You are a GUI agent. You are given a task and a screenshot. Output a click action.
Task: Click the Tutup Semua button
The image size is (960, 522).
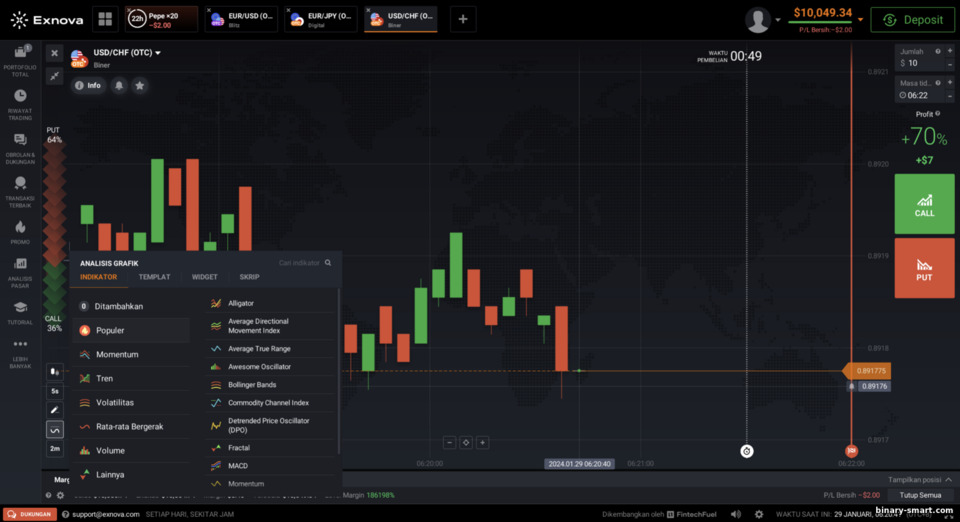920,495
